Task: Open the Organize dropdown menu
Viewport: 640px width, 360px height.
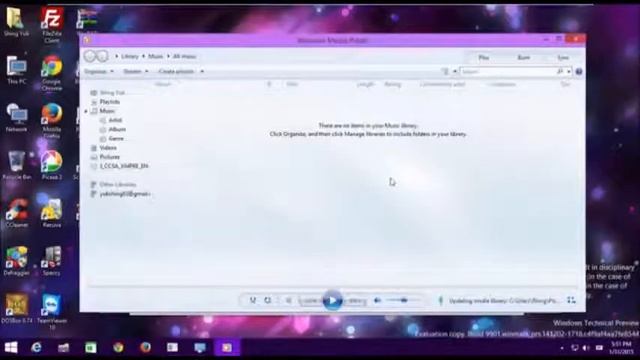Action: (98, 71)
